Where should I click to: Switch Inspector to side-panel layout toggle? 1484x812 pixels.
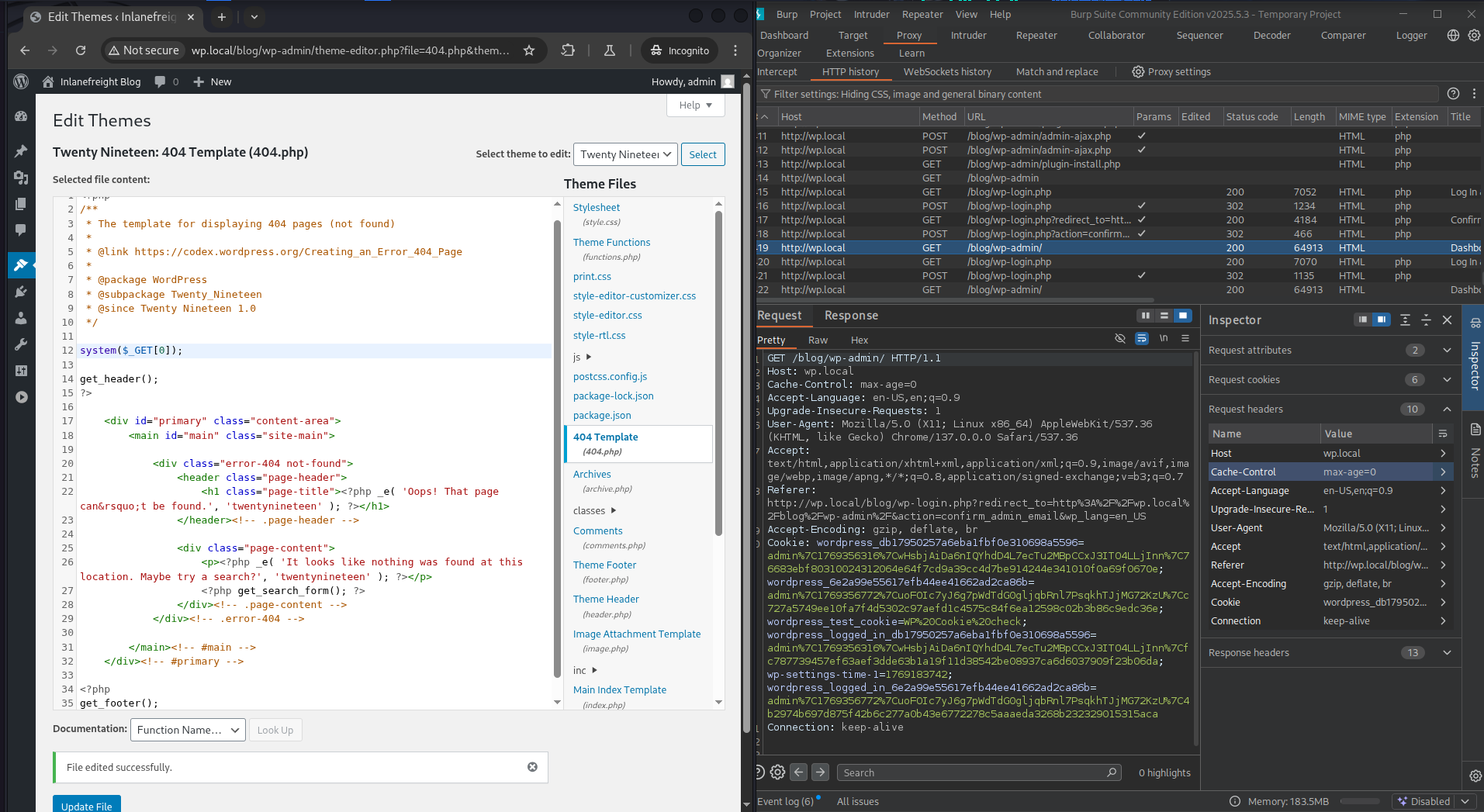click(x=1382, y=320)
